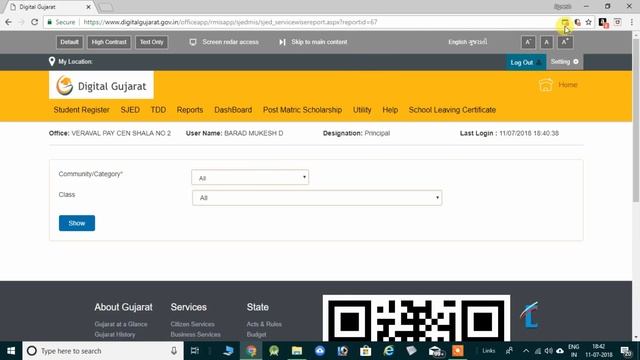This screenshot has height=360, width=640.
Task: Reset font size with the middle A button
Action: click(547, 42)
